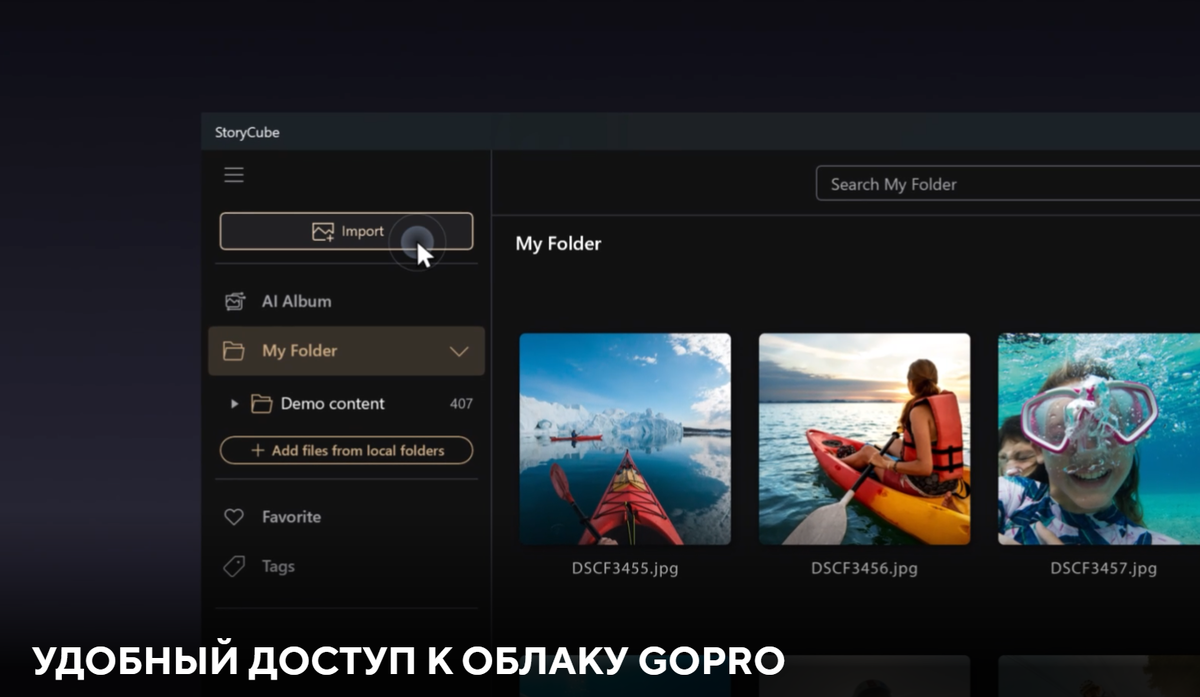Focus the Search My Folder field
Screen dimensions: 1200x697
pos(1008,184)
